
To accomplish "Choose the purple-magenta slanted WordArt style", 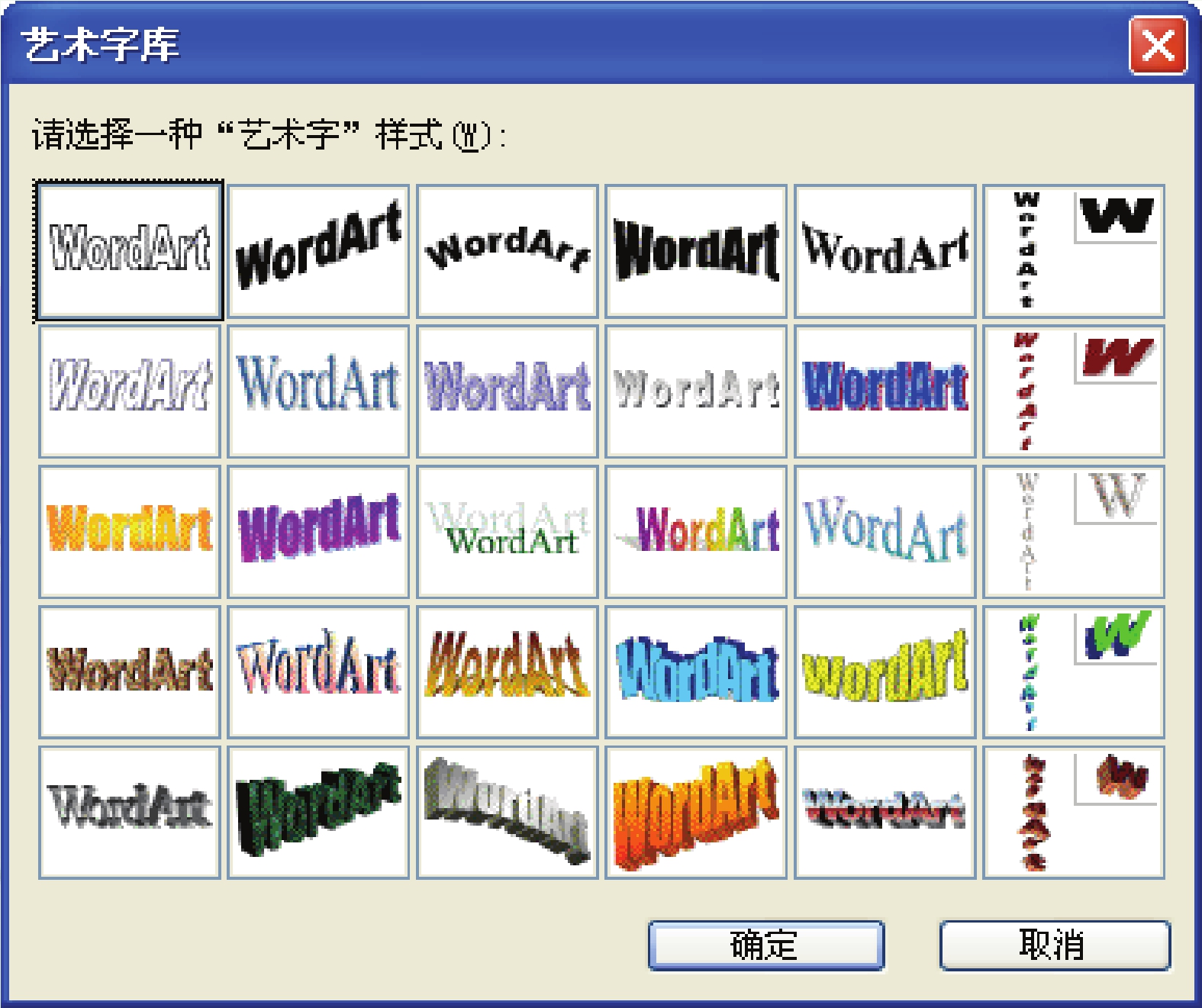I will pos(318,532).
